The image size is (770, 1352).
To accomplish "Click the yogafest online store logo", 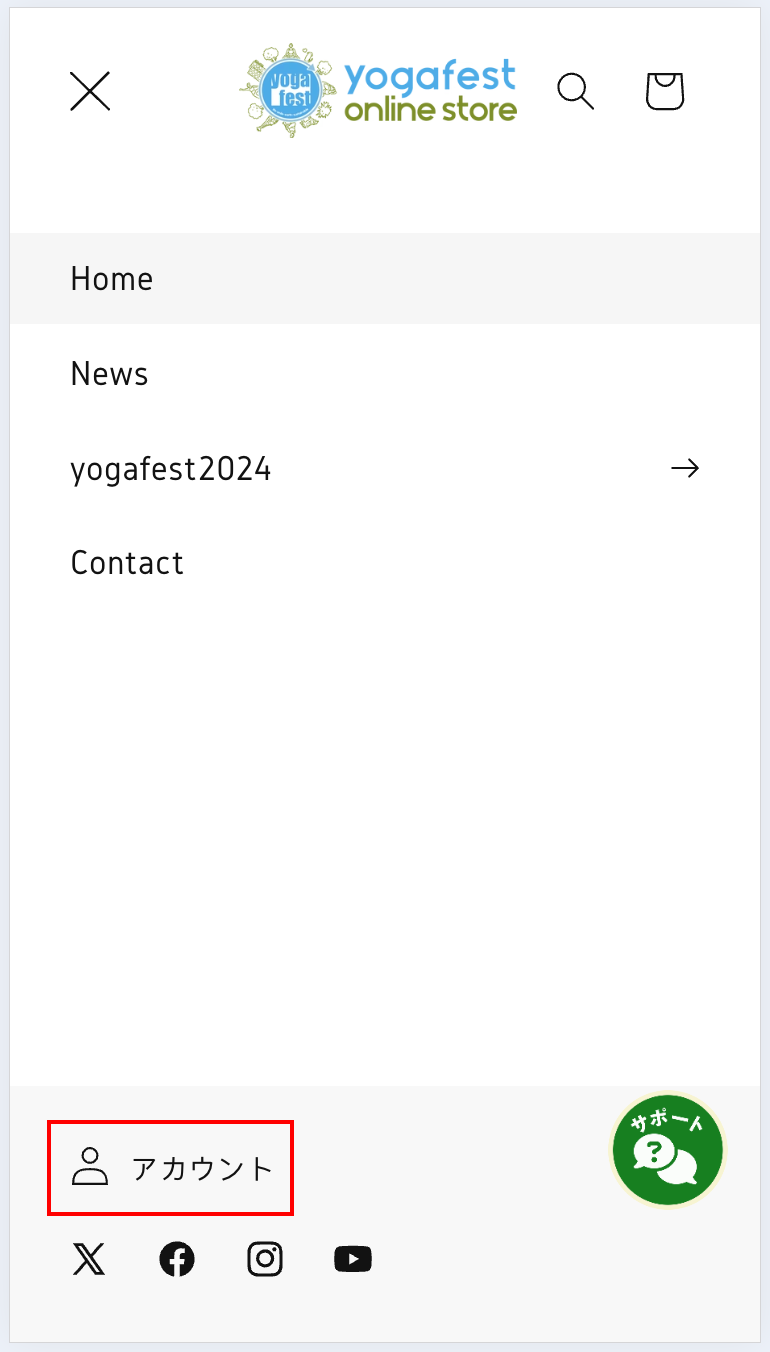I will click(x=379, y=91).
